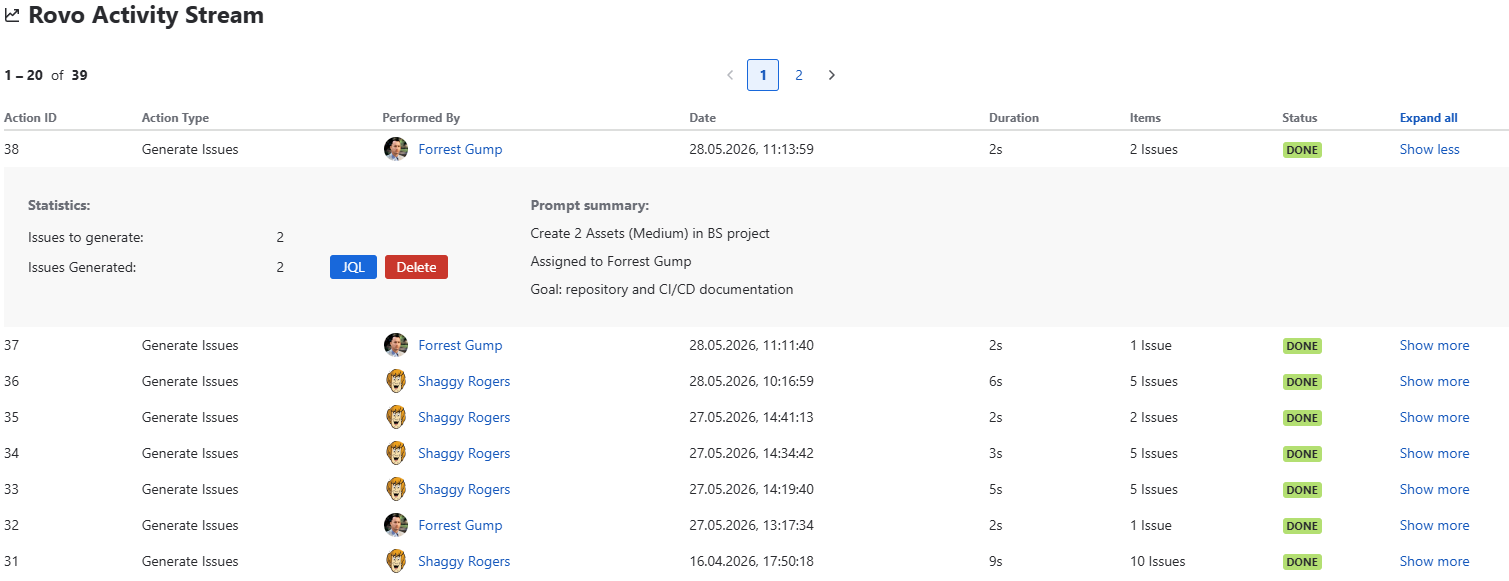Click 'Goal: repository and CI/CD documentation' line

pos(662,289)
